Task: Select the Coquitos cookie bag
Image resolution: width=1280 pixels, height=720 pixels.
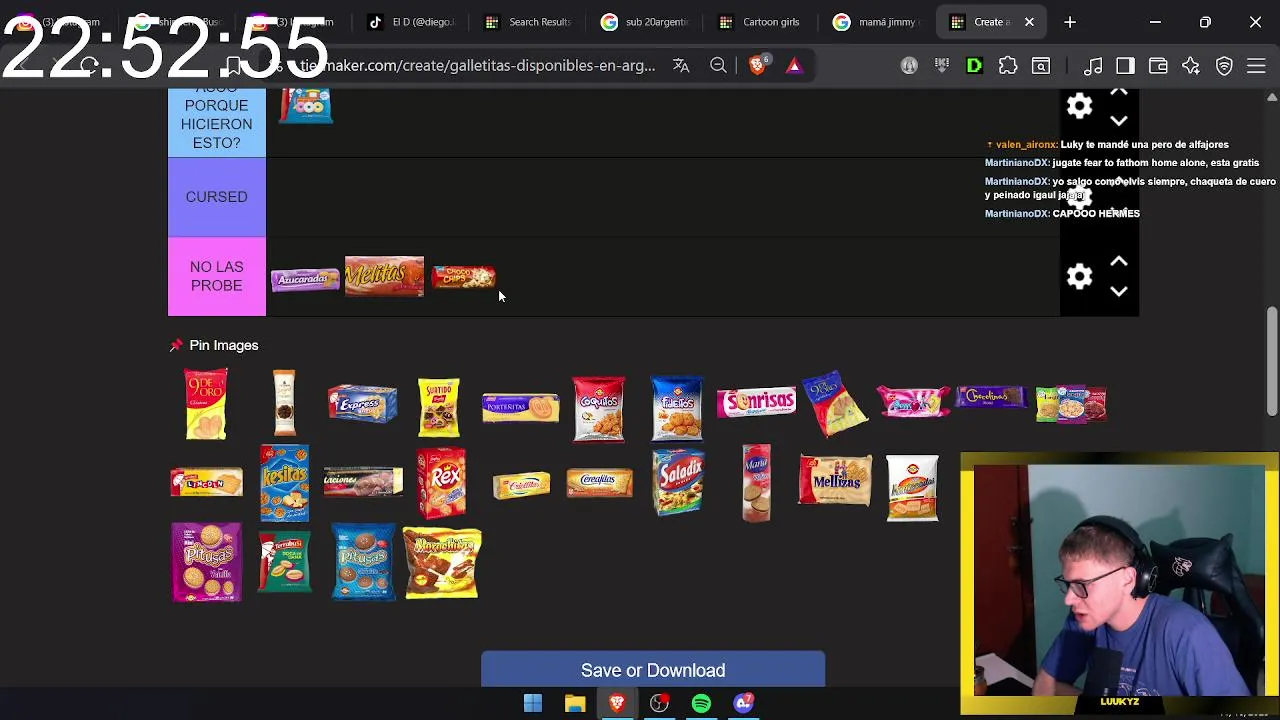Action: pos(599,409)
